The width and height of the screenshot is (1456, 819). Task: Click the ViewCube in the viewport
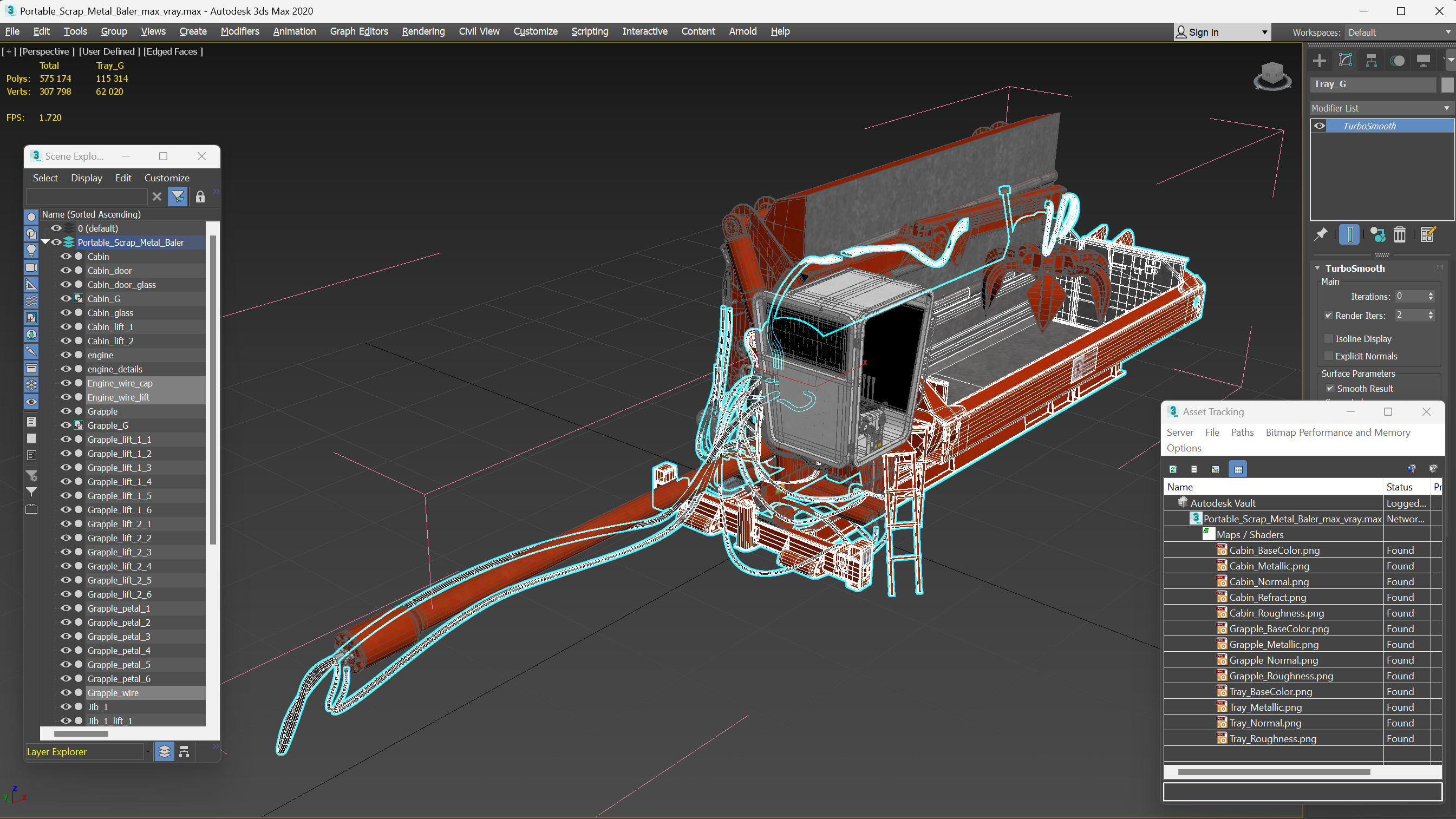click(x=1272, y=76)
